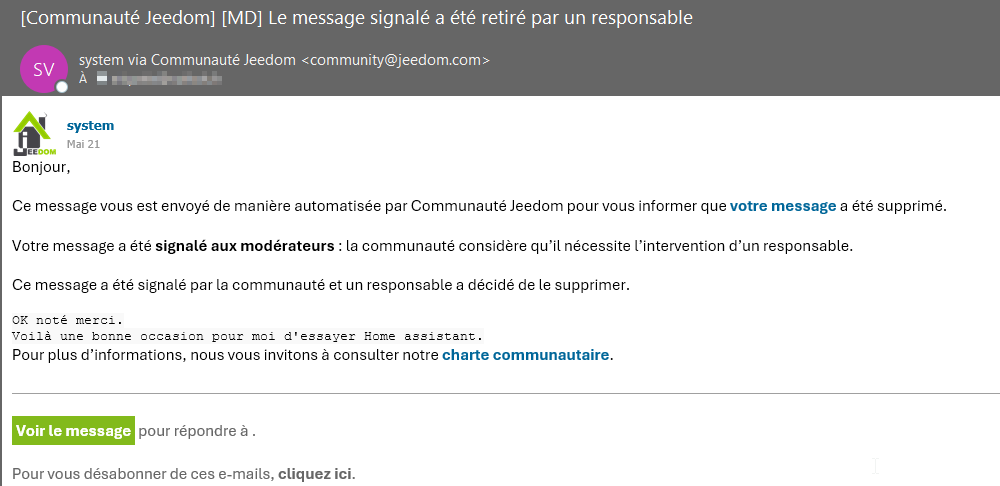Click the quoted 'OK noté merci.' line
This screenshot has height=486, width=1000.
tap(68, 320)
